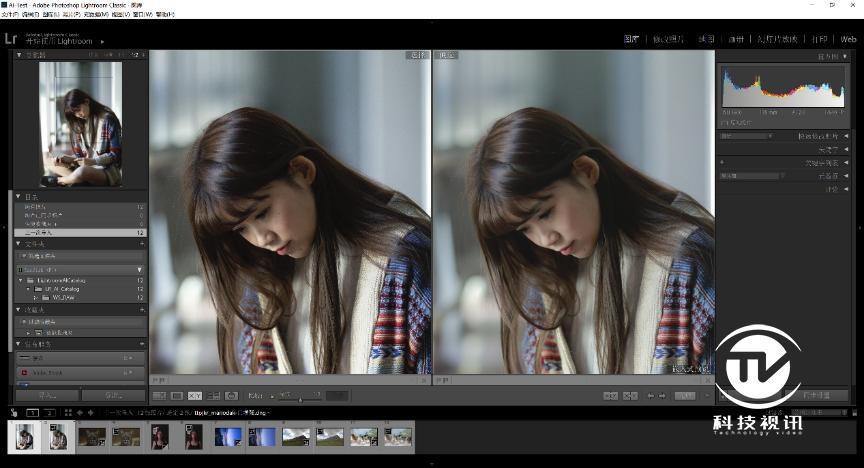Toggle the compare zoom link-focus lock icon
This screenshot has height=468, width=864.
point(272,396)
